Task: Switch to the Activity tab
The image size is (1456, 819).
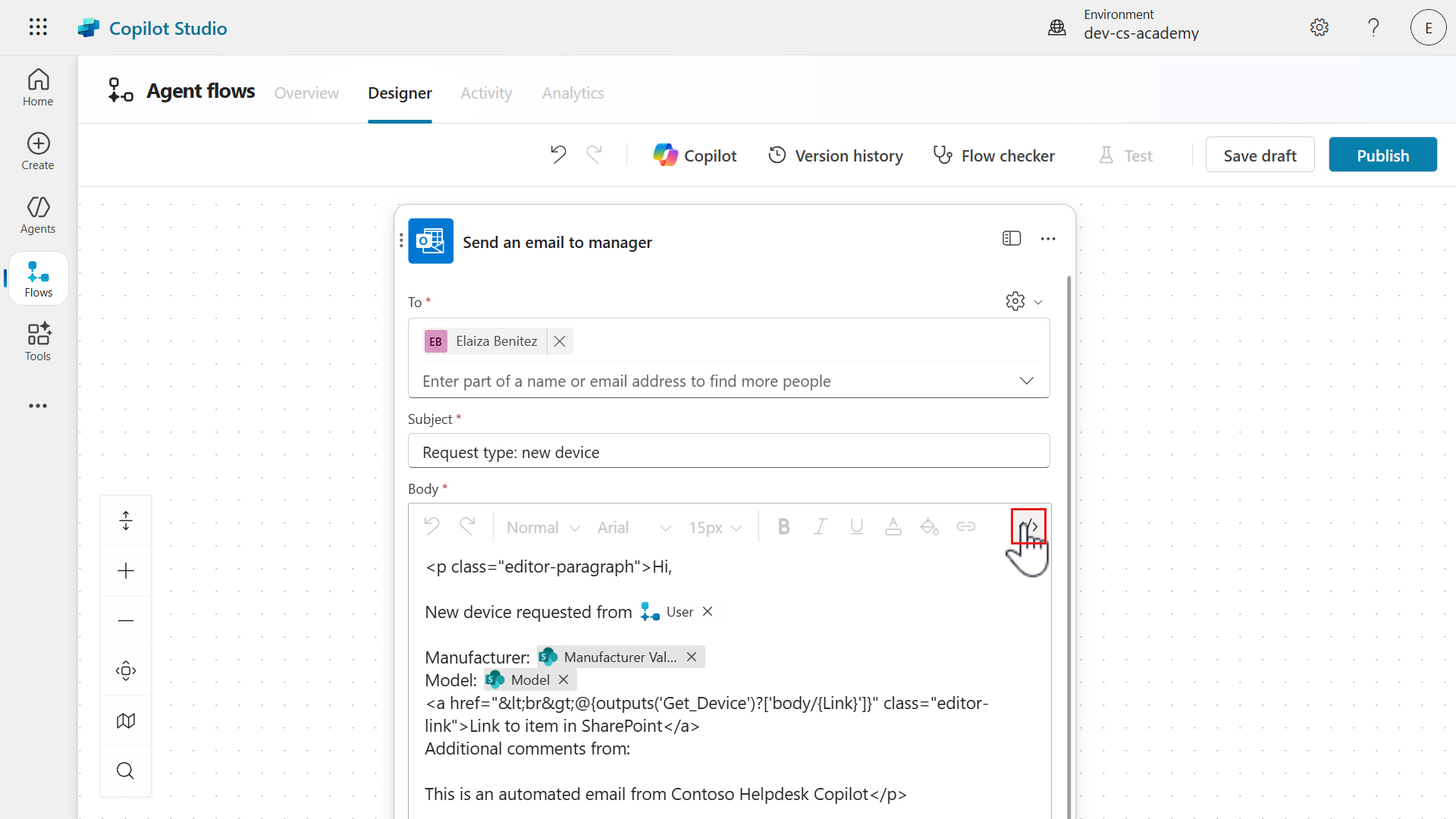Action: tap(486, 93)
